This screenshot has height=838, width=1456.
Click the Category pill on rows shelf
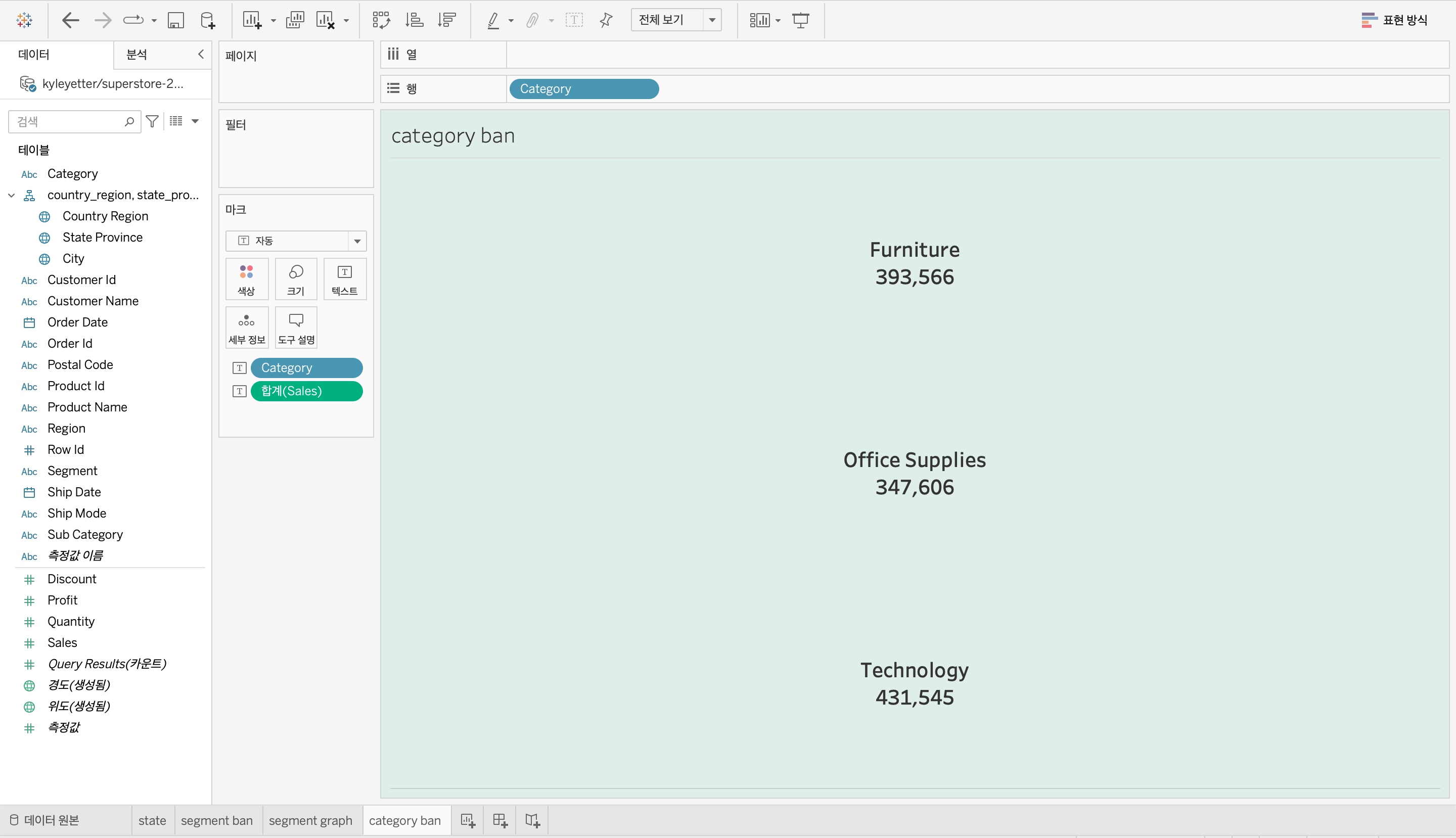[x=584, y=89]
